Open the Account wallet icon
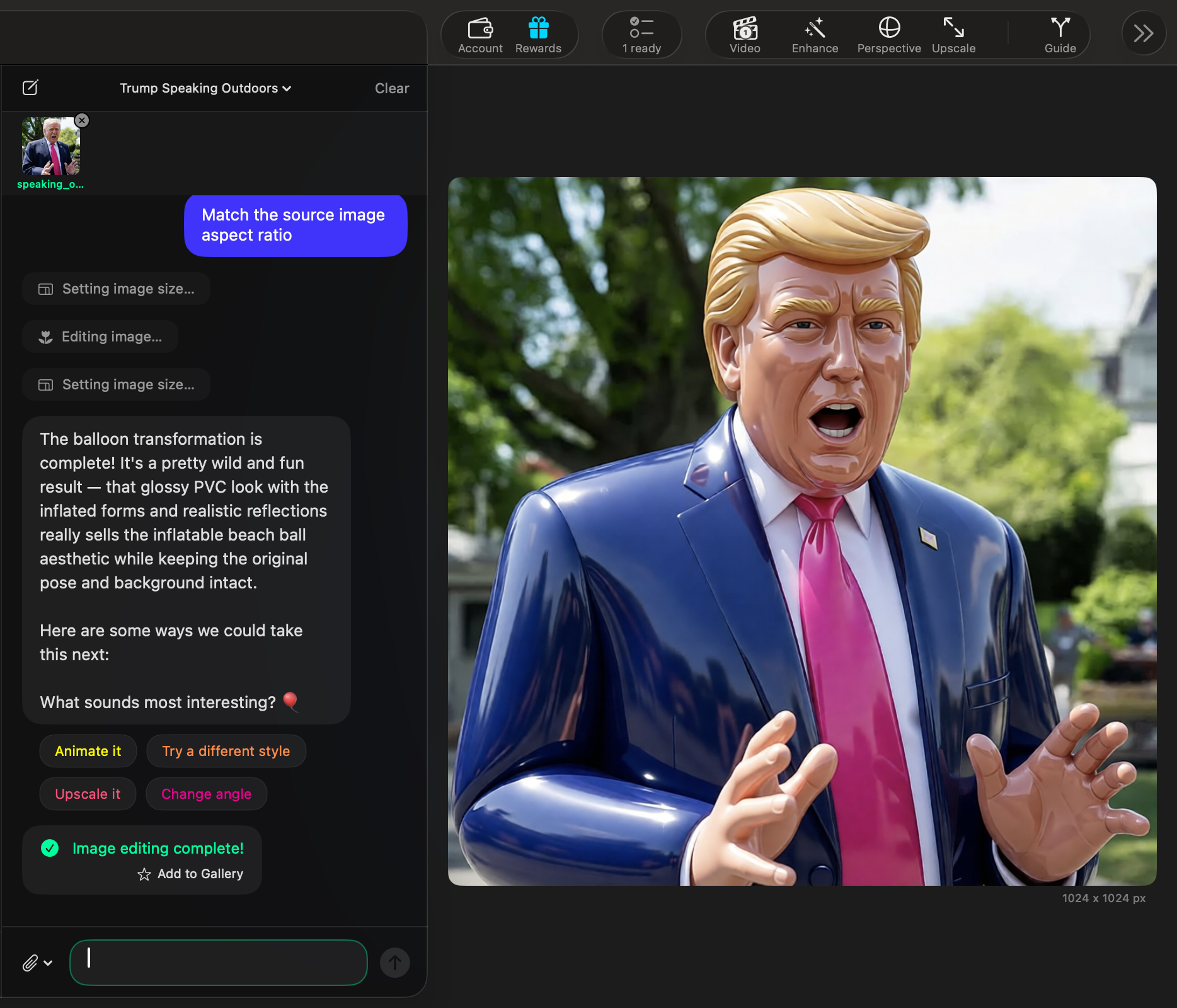1177x1008 pixels. point(480,35)
